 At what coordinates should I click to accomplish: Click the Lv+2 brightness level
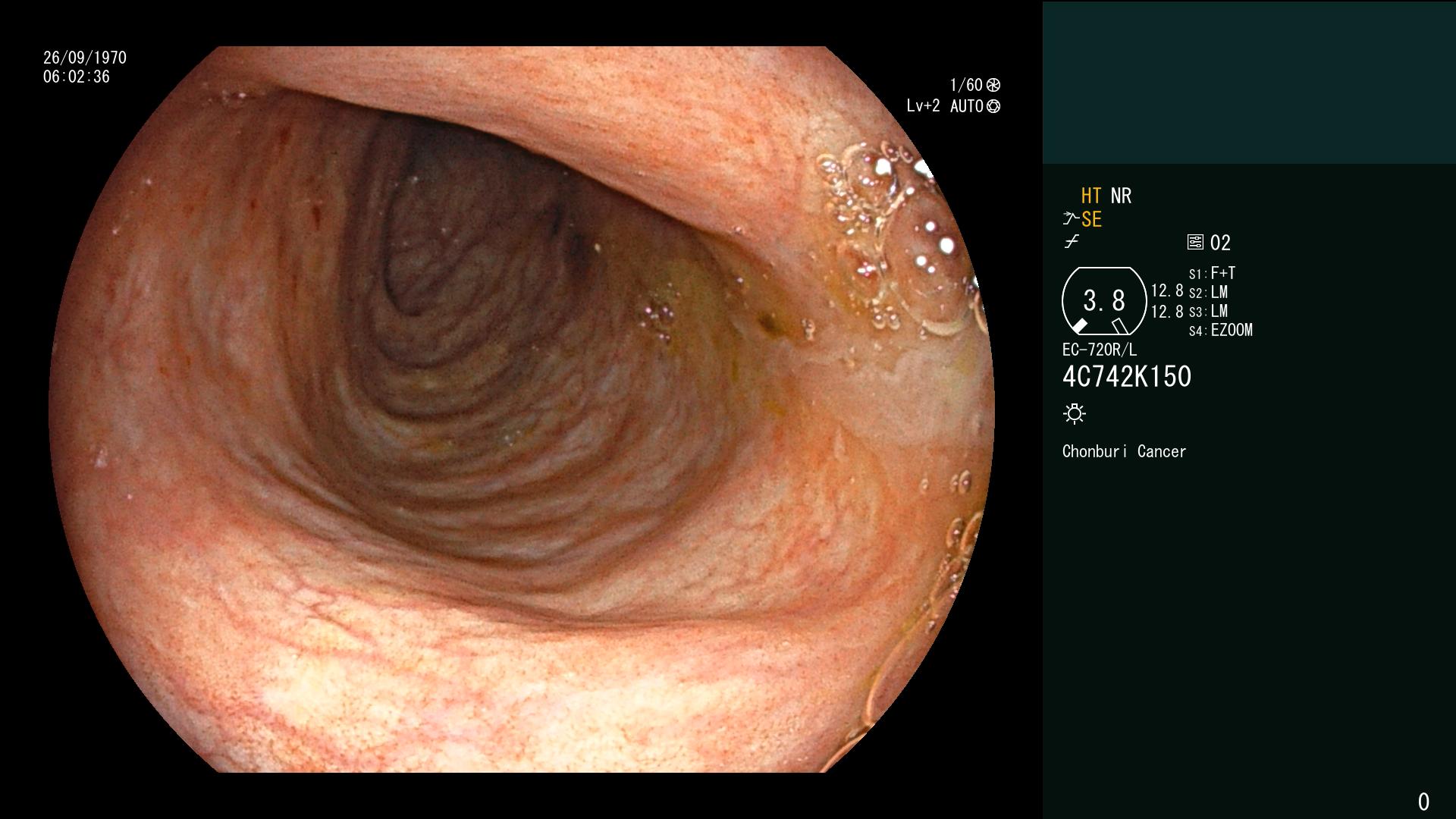click(924, 107)
